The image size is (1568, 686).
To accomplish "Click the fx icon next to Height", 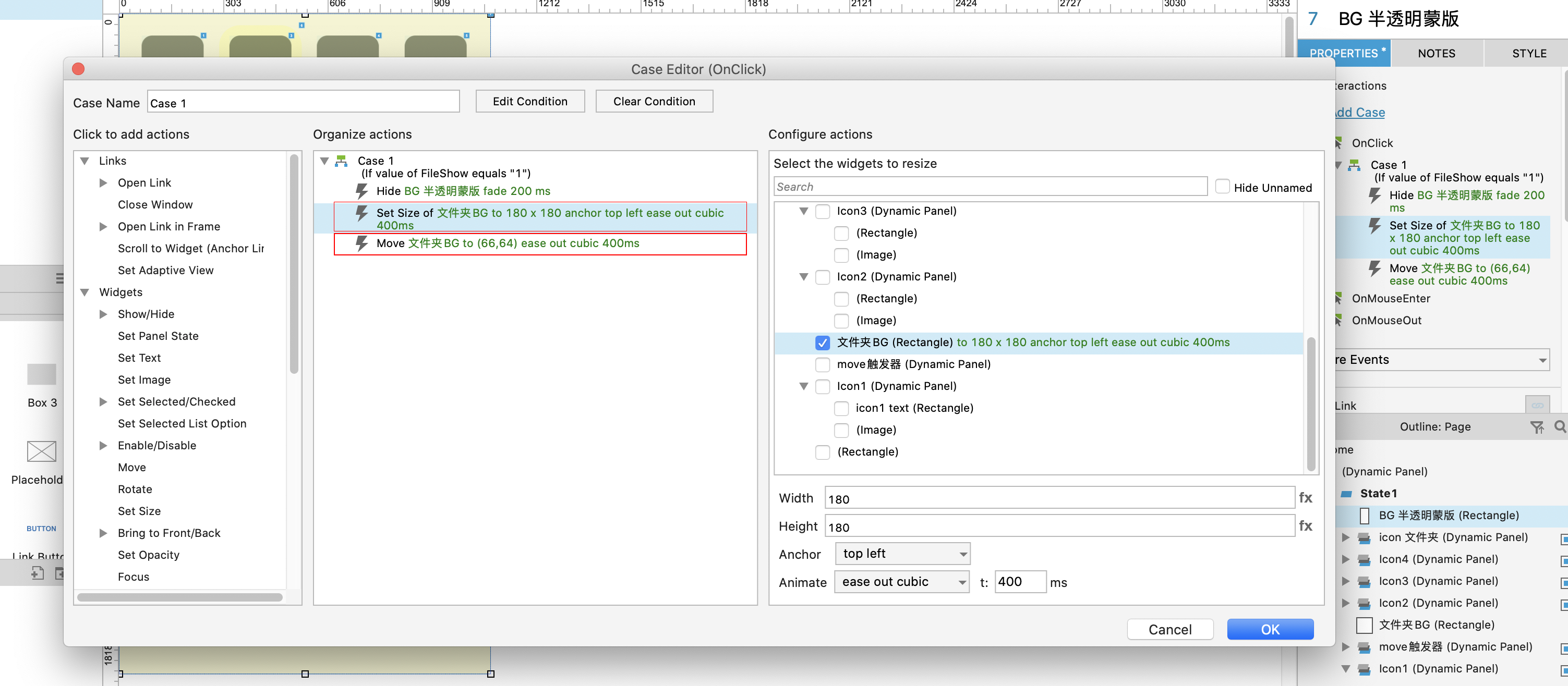I will coord(1305,525).
